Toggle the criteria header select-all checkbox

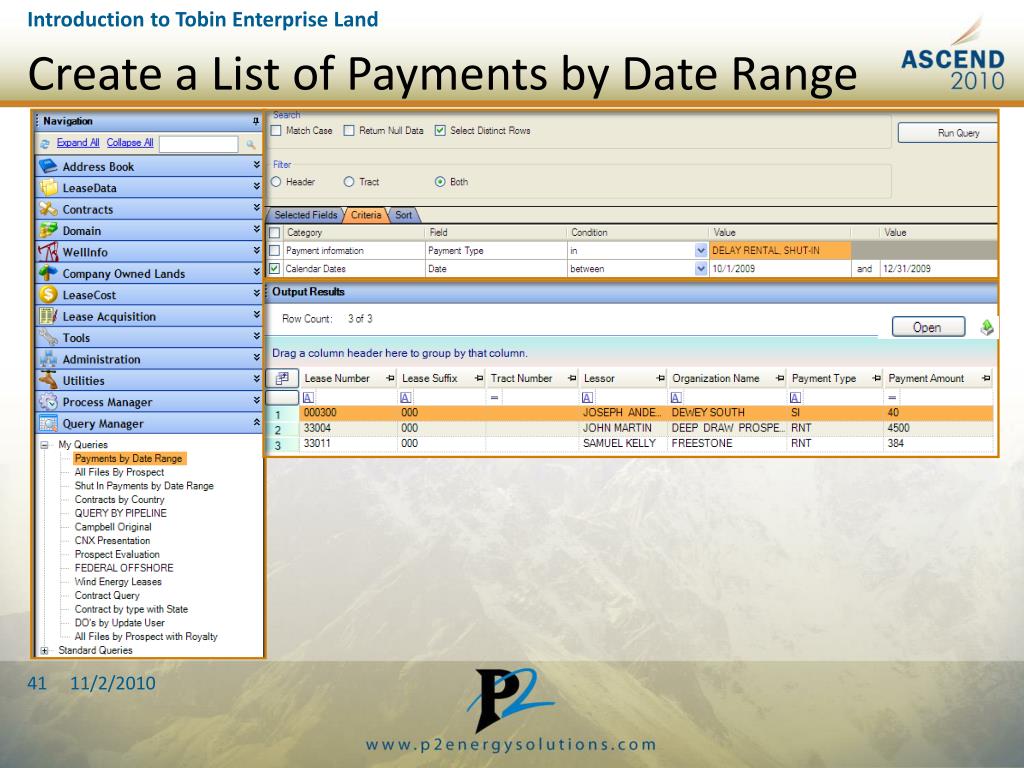[x=275, y=232]
